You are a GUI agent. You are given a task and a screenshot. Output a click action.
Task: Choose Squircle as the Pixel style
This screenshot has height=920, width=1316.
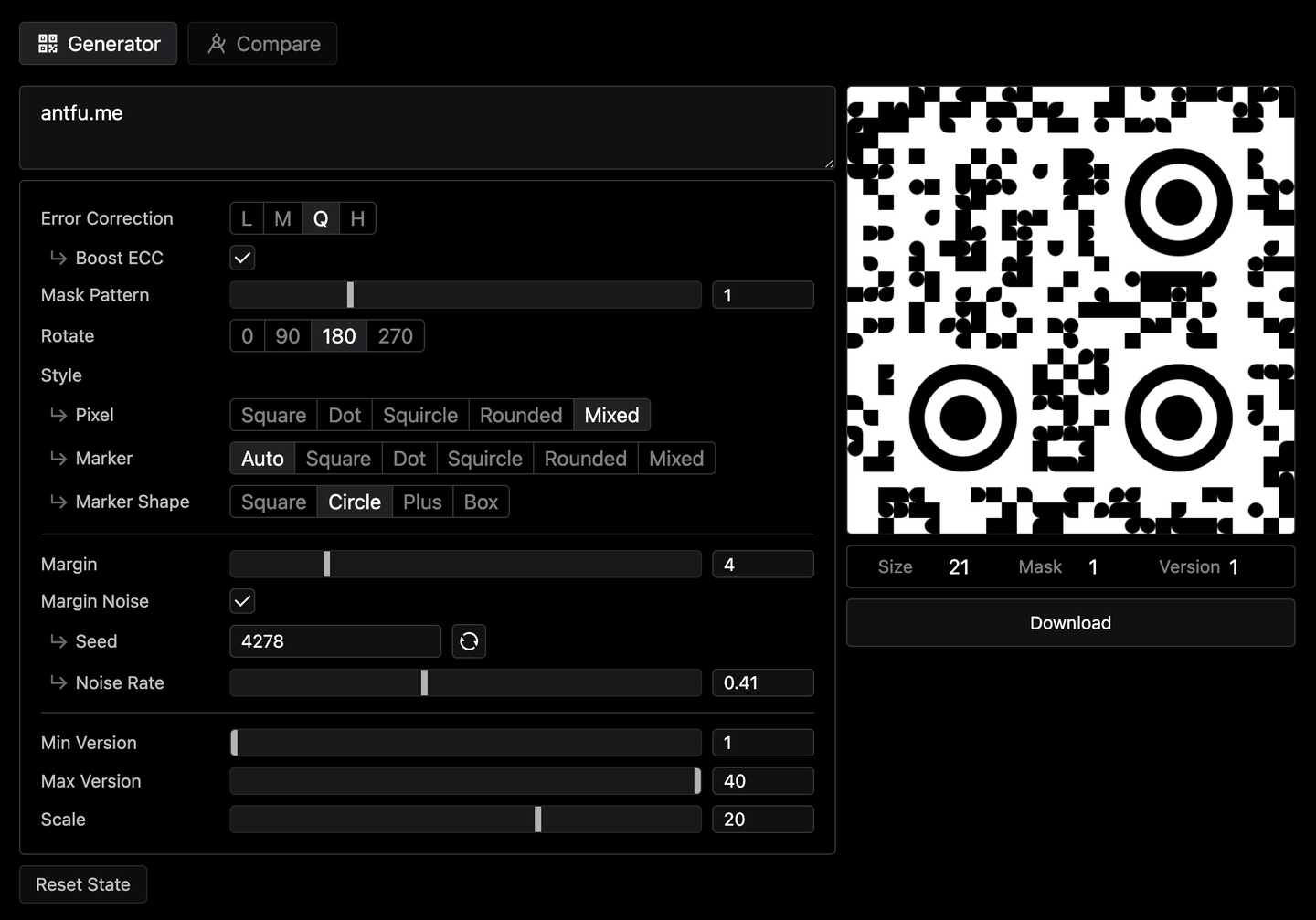coord(419,415)
